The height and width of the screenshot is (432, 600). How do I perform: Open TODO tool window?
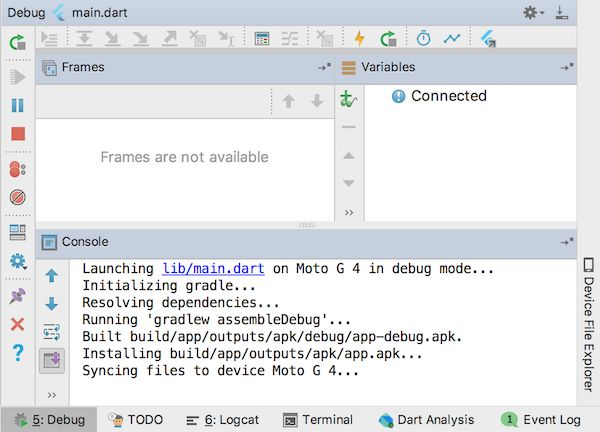135,420
